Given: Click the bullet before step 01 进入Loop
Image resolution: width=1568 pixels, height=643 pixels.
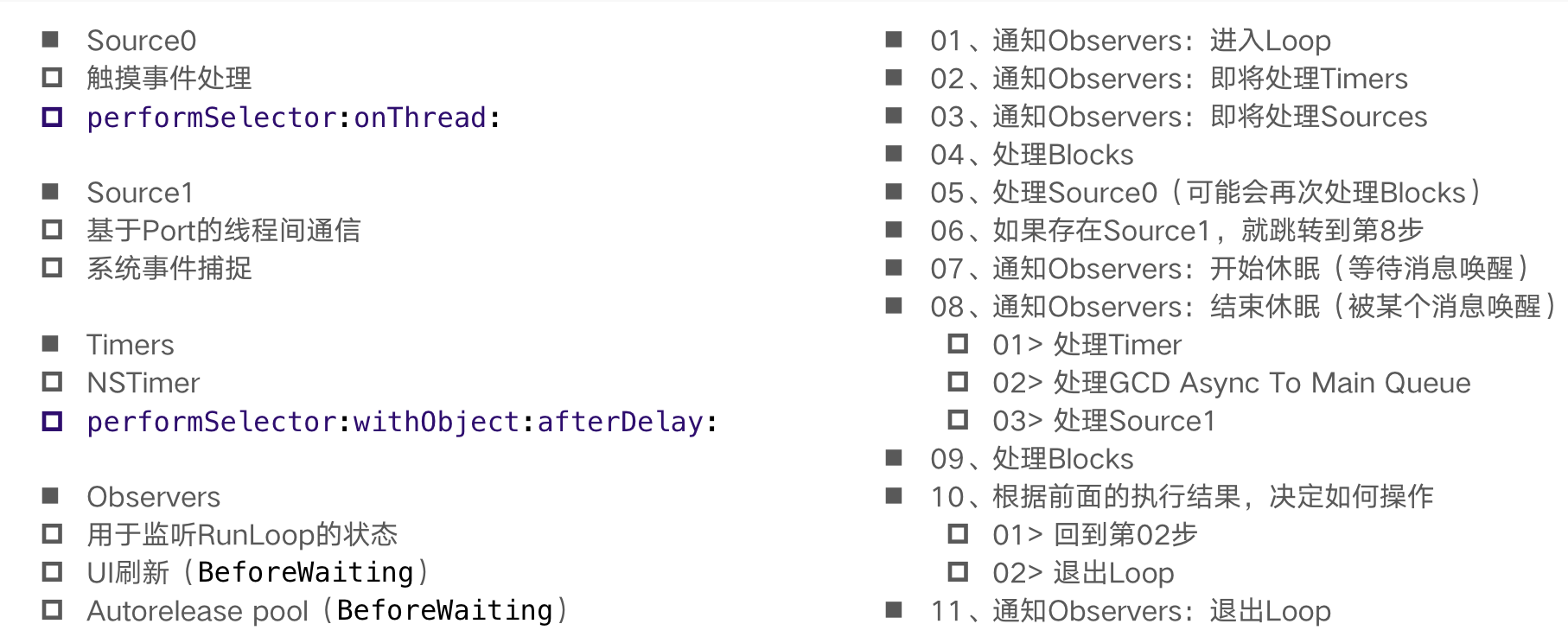Looking at the screenshot, I should 895,40.
